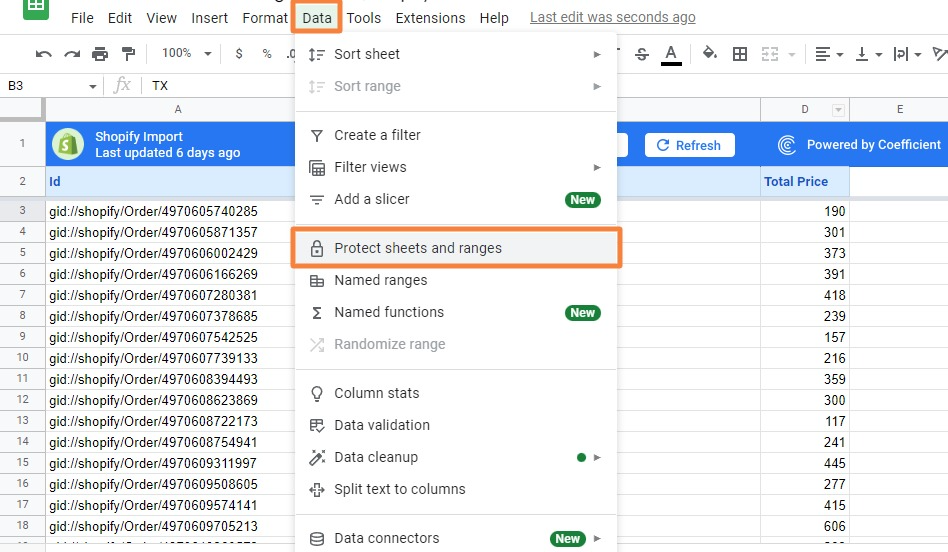This screenshot has width=948, height=552.
Task: Click the redo arrow in the toolbar
Action: tap(71, 54)
